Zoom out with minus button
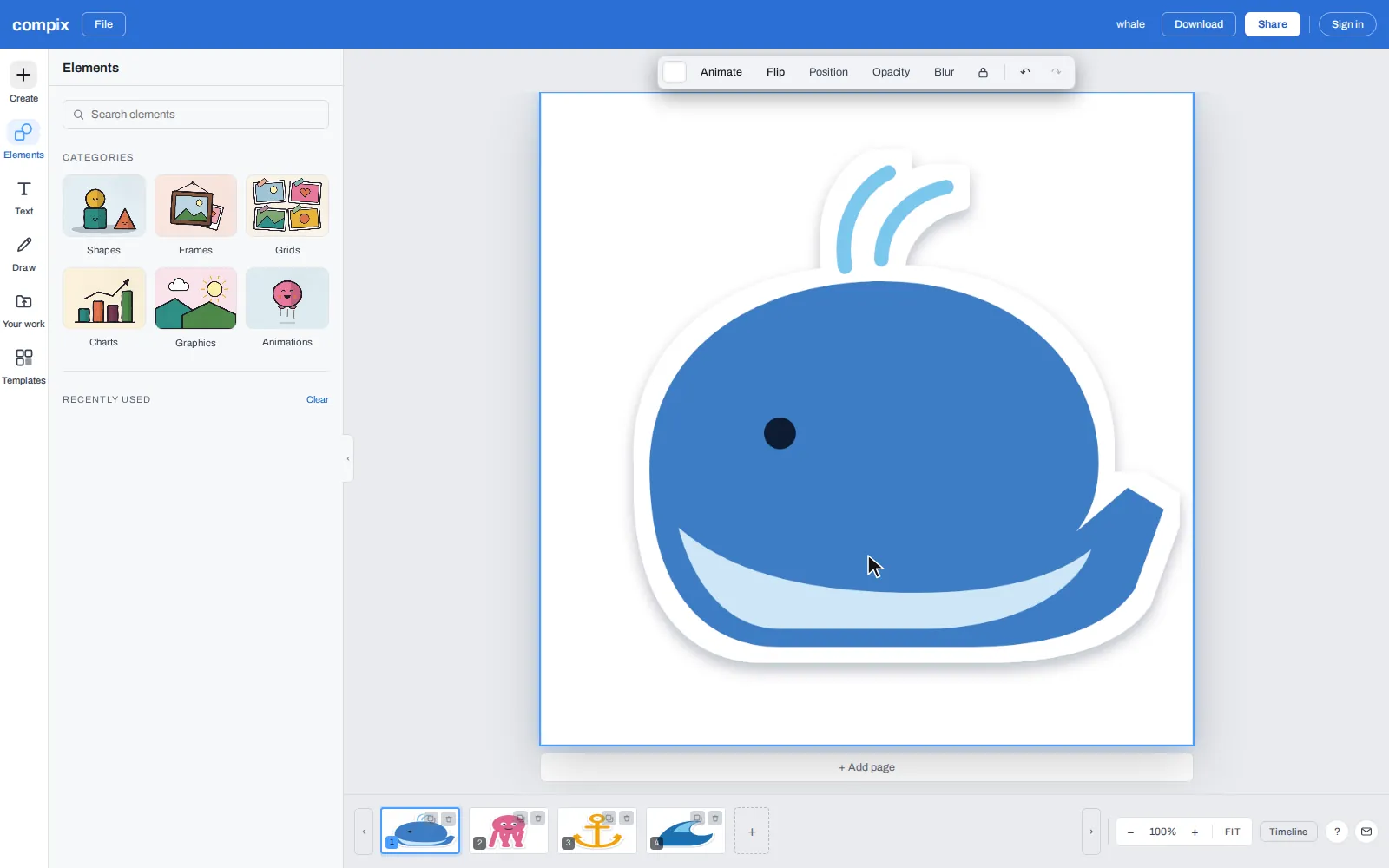This screenshot has height=868, width=1389. (x=1130, y=832)
